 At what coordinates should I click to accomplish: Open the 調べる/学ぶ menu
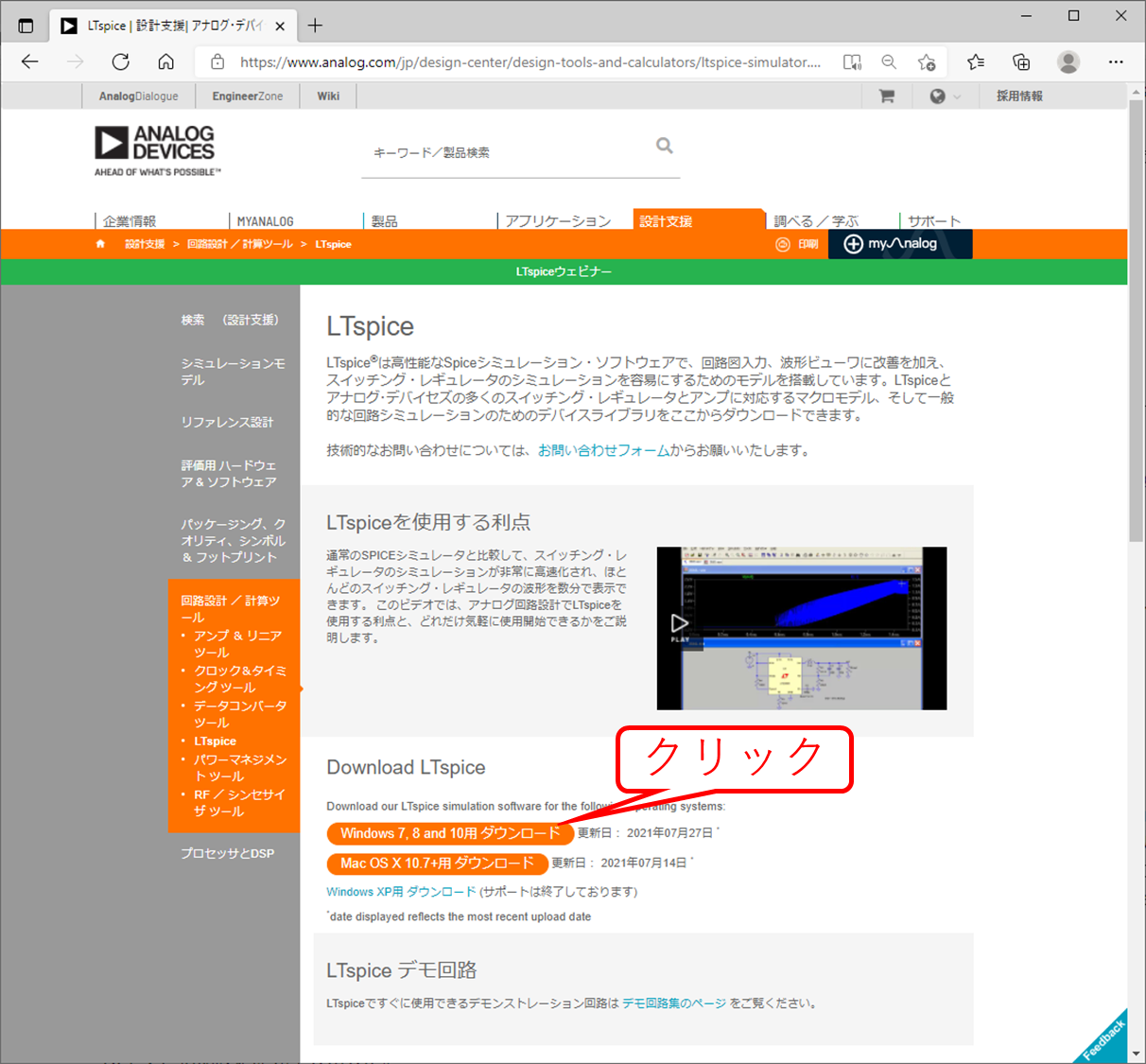[x=816, y=221]
